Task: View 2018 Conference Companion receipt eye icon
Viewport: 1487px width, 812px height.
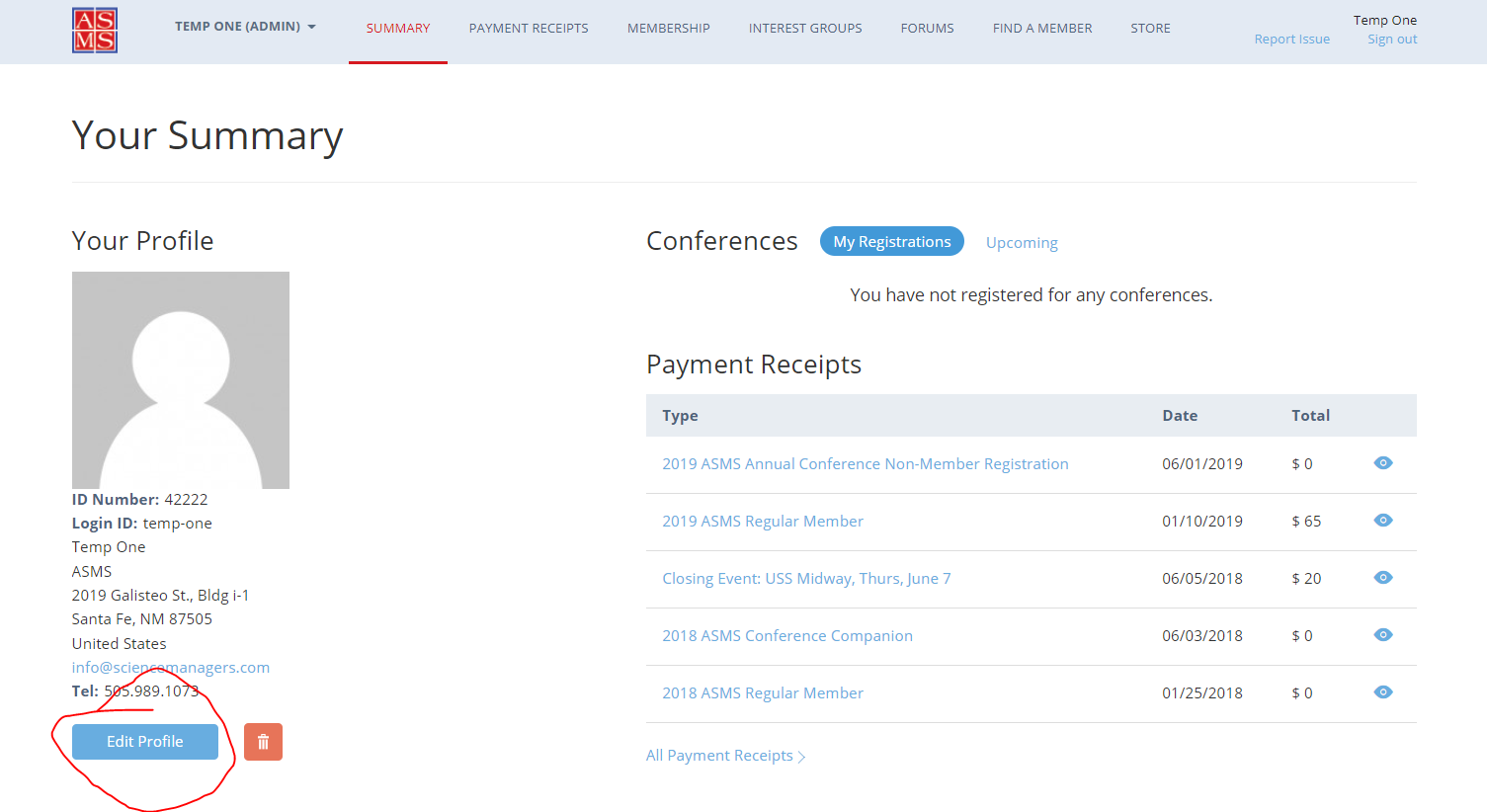Action: coord(1383,635)
